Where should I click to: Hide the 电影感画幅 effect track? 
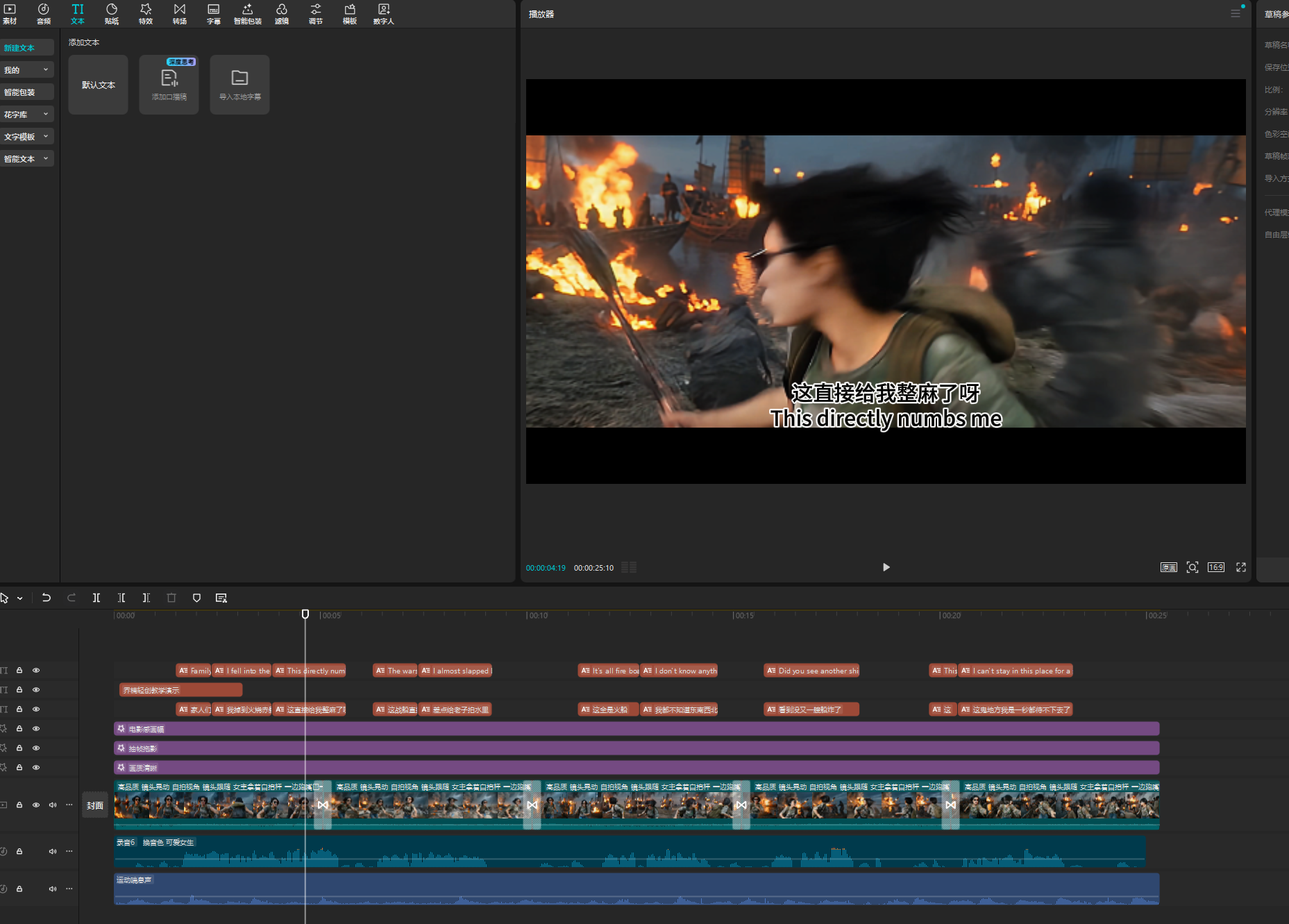(x=36, y=729)
